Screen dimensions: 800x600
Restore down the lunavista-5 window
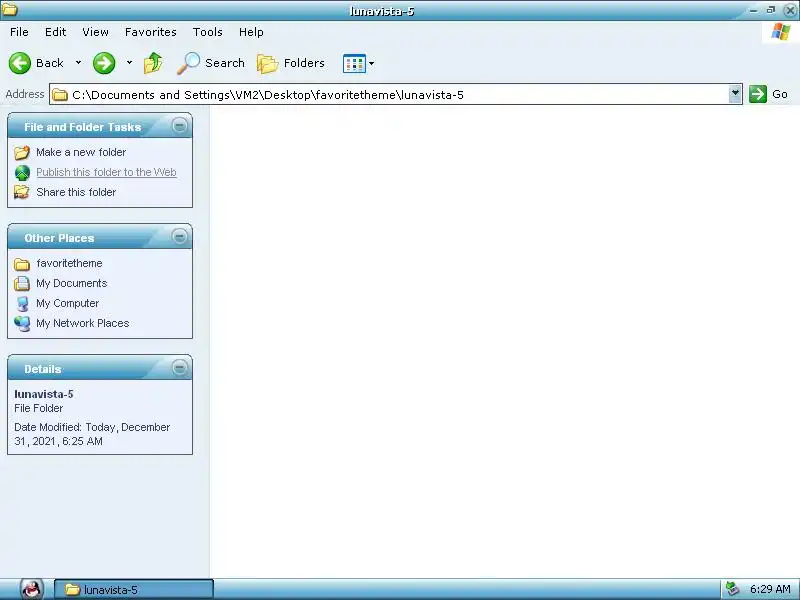tap(771, 10)
